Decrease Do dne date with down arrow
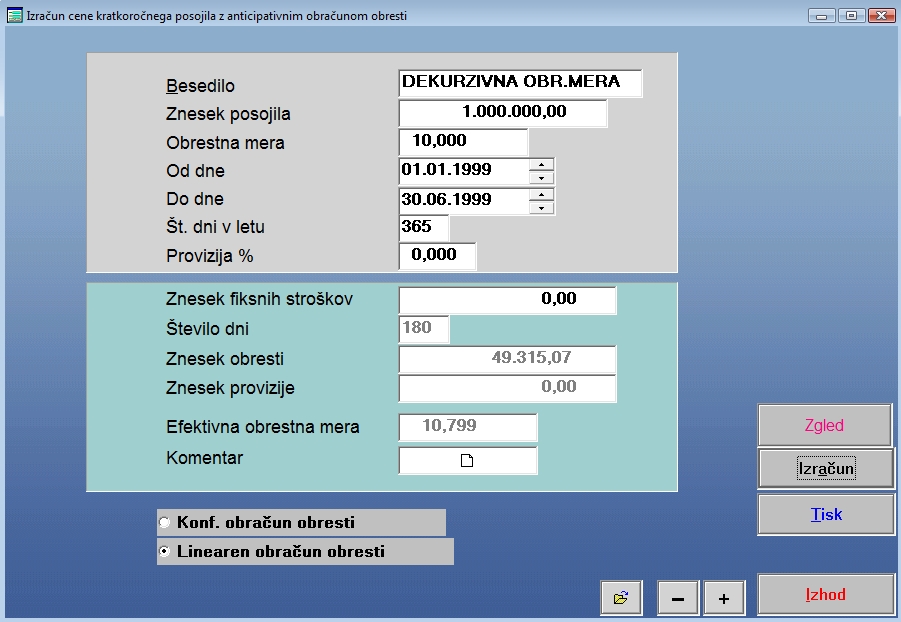The image size is (901, 622). [x=541, y=207]
